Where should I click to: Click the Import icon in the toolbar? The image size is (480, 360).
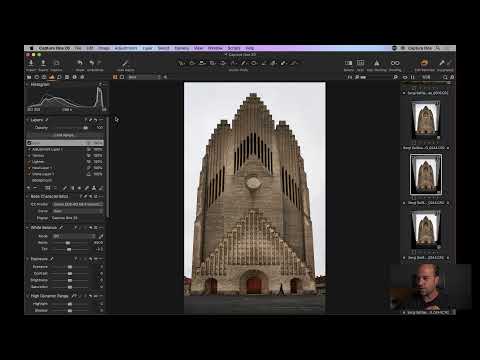point(31,63)
